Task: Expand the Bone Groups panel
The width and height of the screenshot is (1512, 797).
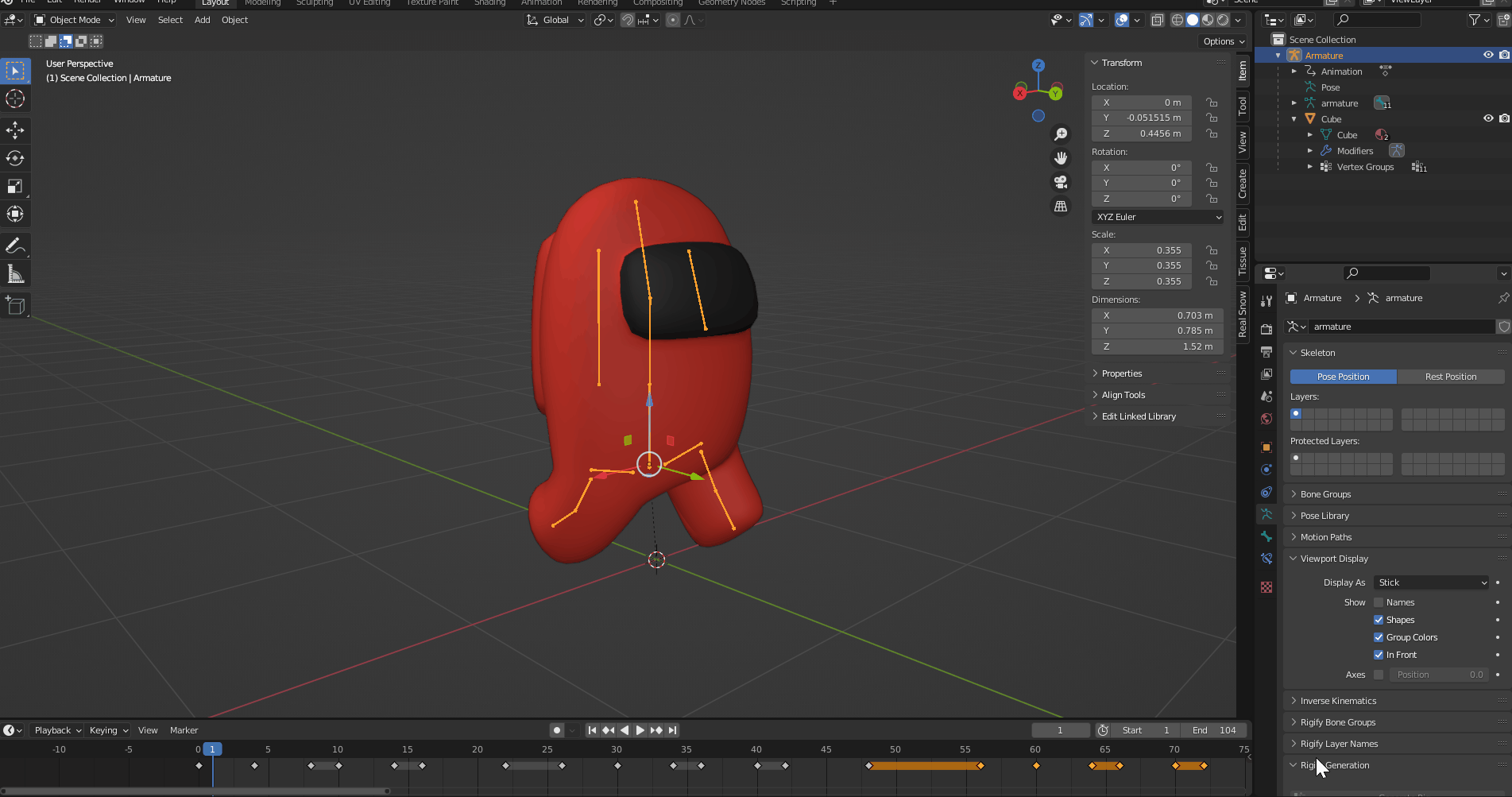Action: pyautogui.click(x=1325, y=494)
